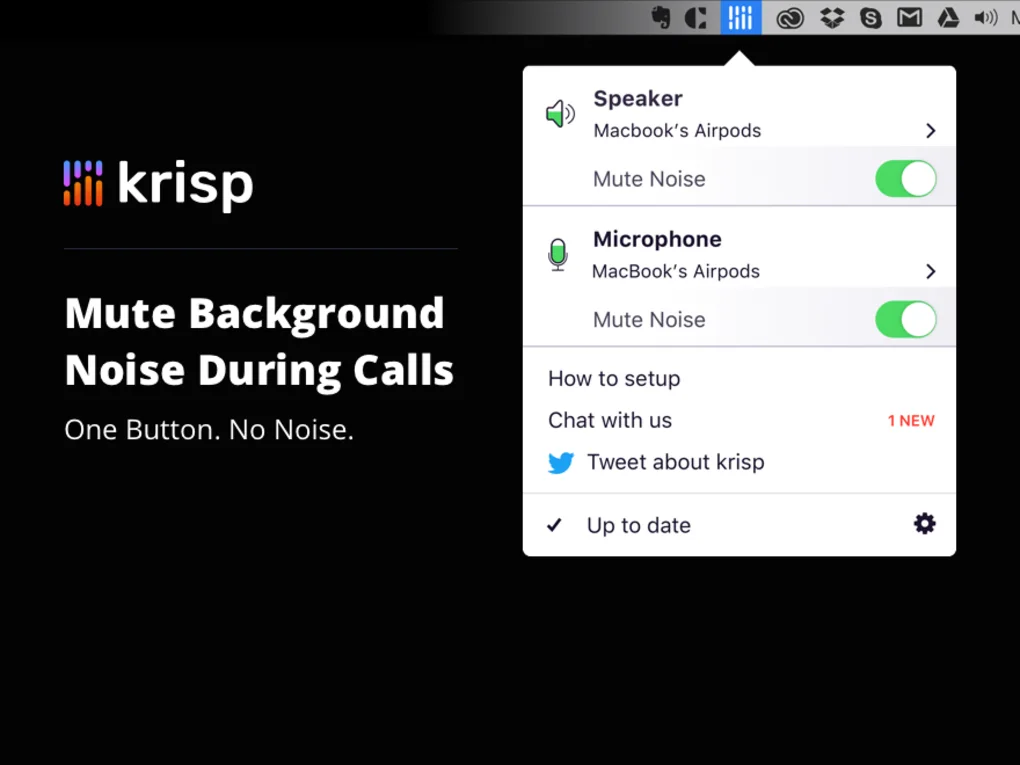Open Krisp settings via the gear icon
The height and width of the screenshot is (765, 1020).
click(924, 523)
